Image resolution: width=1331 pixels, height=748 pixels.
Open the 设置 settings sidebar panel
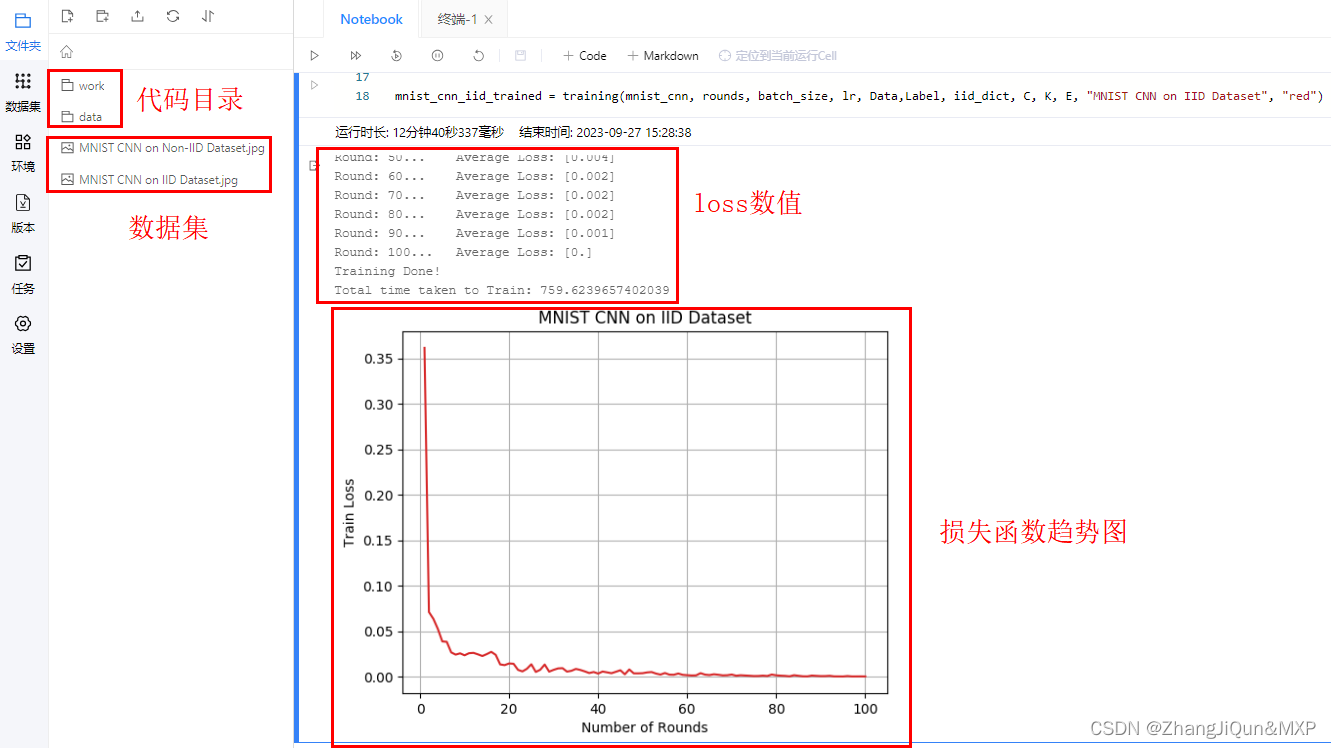23,335
